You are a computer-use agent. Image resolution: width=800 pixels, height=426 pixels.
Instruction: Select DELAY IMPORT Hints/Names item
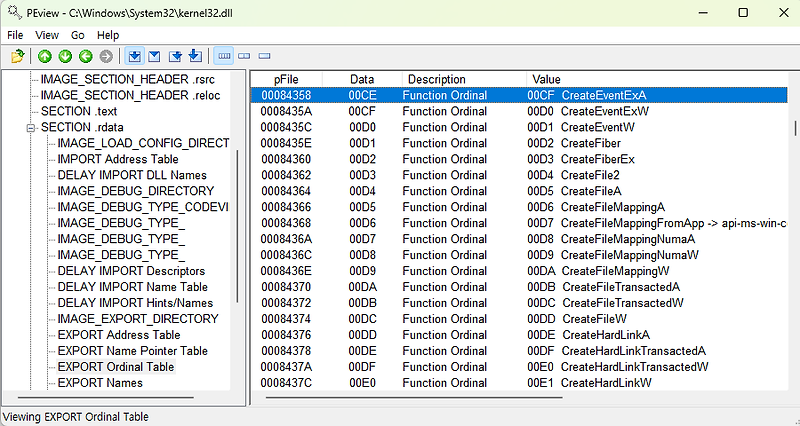[x=135, y=303]
